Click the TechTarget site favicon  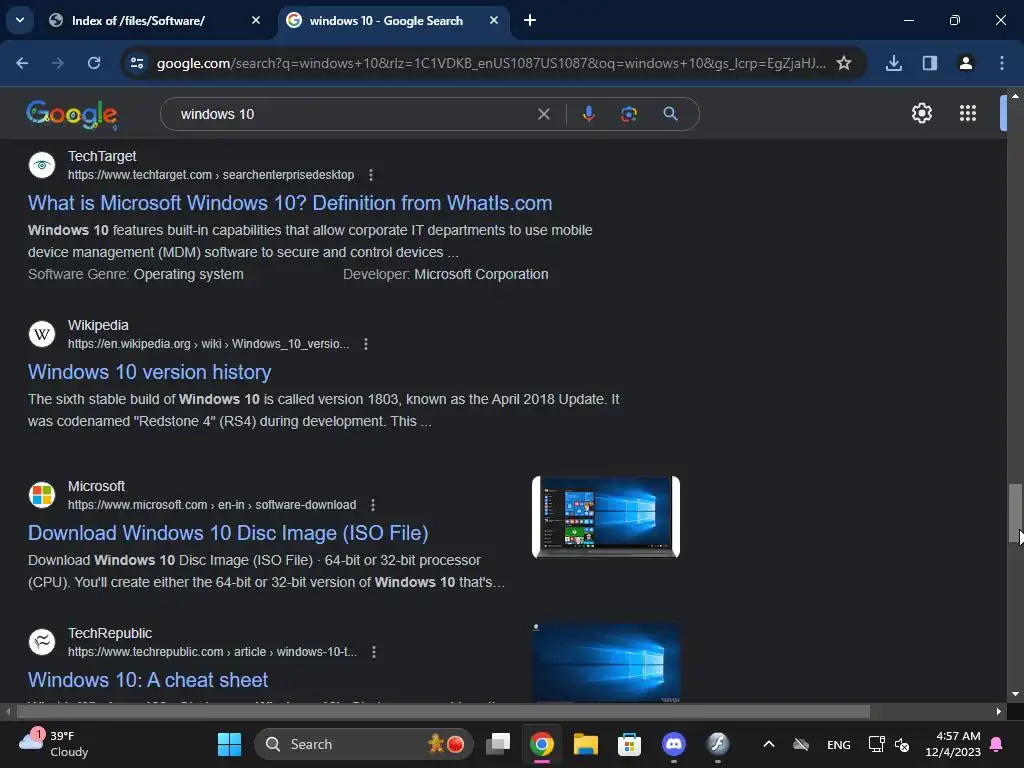coord(42,165)
